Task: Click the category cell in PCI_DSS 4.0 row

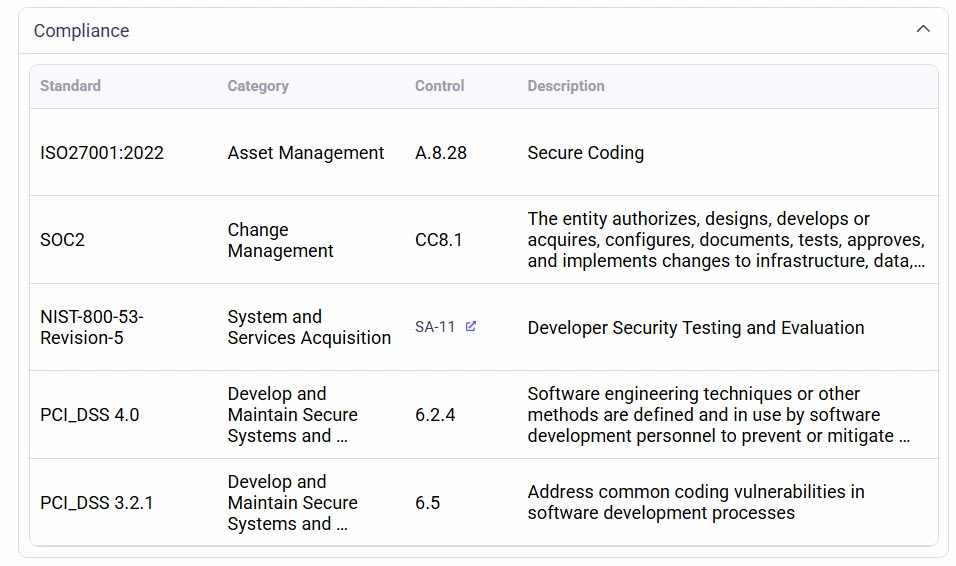Action: coord(293,415)
